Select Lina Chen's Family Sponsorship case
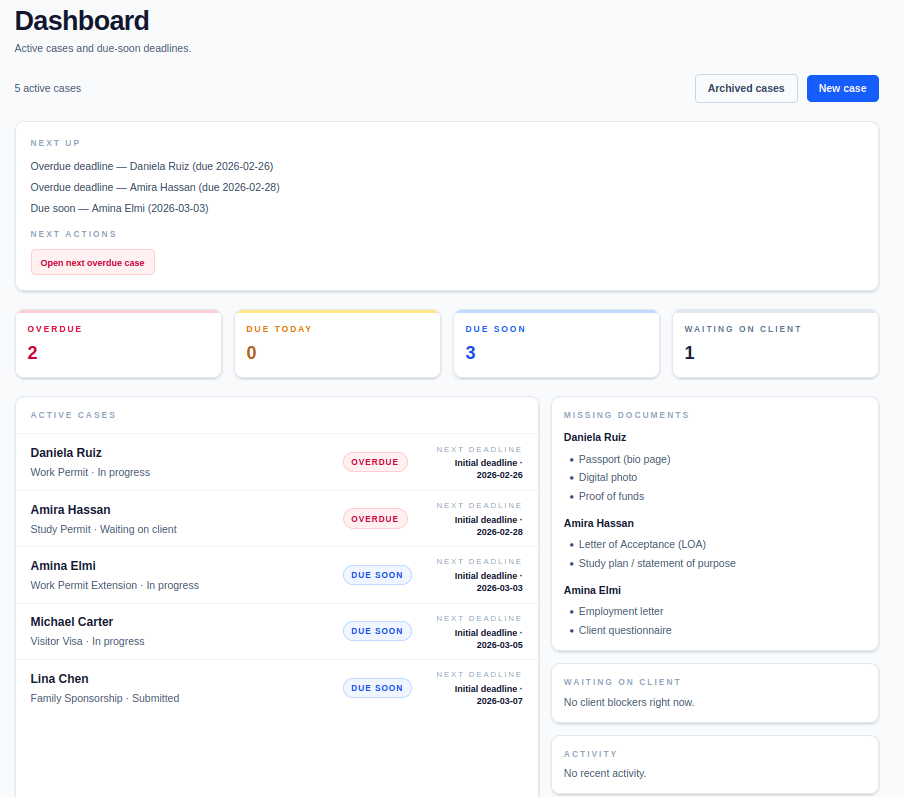Image resolution: width=904 pixels, height=797 pixels. click(x=59, y=678)
